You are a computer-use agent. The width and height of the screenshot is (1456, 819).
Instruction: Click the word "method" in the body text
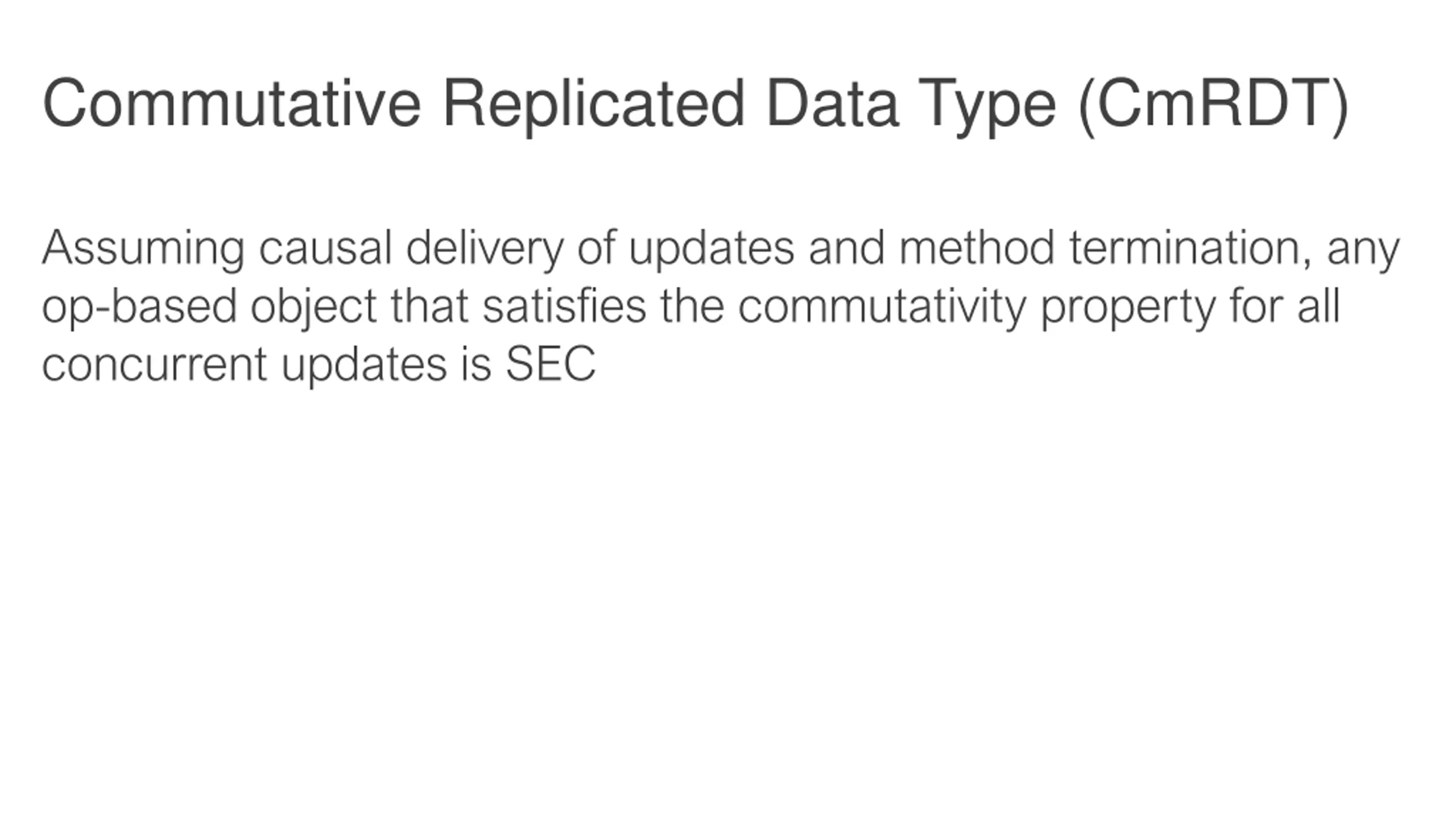(x=977, y=248)
